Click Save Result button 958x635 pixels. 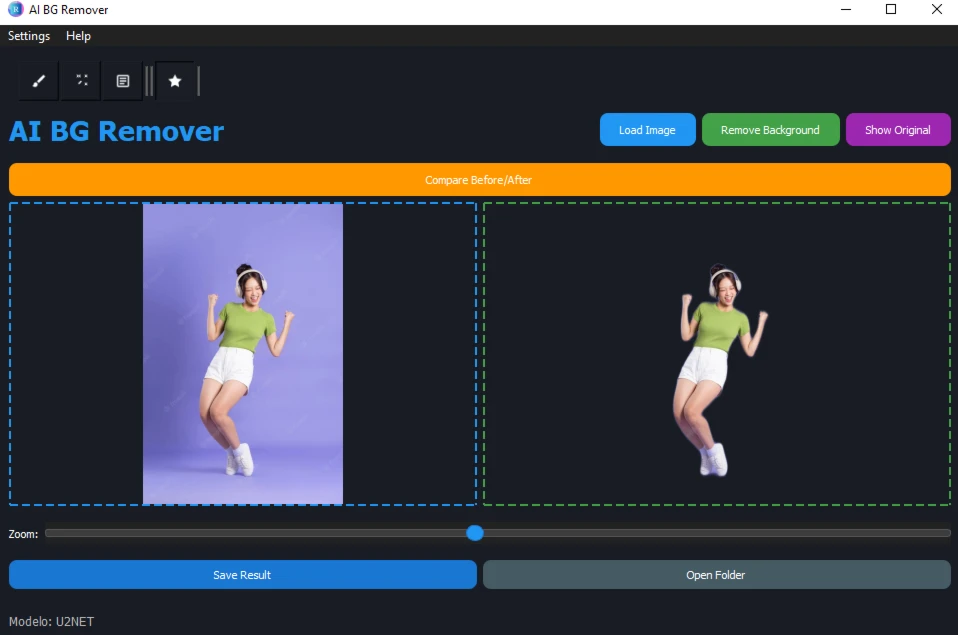[x=243, y=574]
